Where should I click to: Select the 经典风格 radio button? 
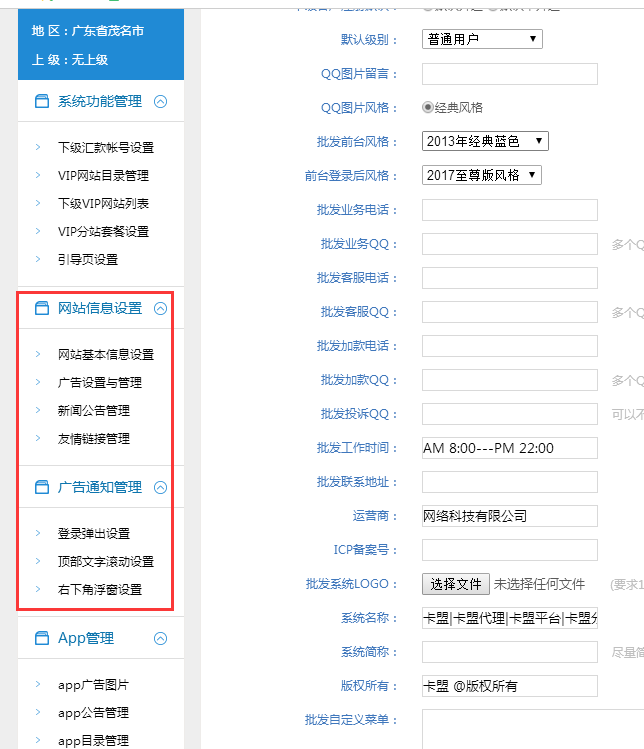point(428,107)
